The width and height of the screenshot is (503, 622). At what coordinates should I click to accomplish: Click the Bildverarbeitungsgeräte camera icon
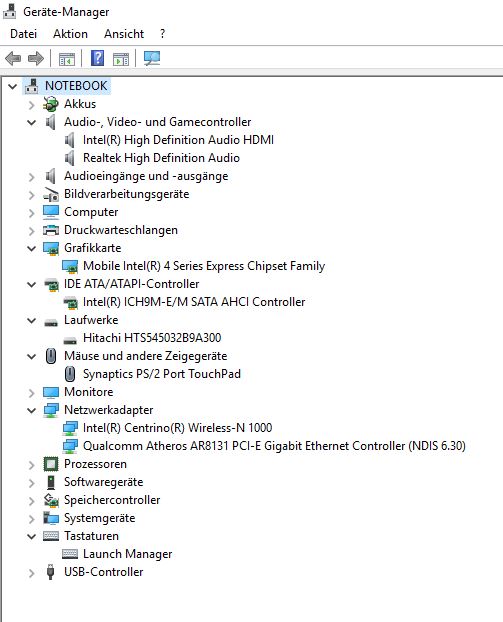[x=51, y=194]
